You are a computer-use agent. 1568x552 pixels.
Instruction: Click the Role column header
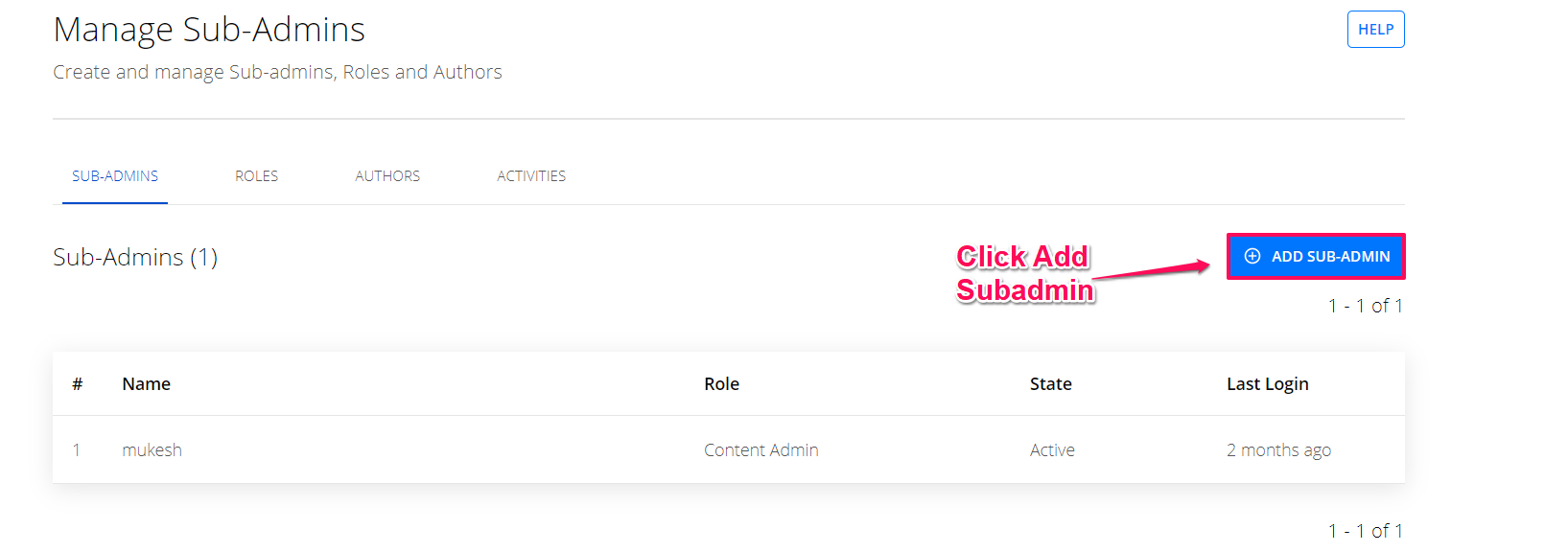pos(721,383)
